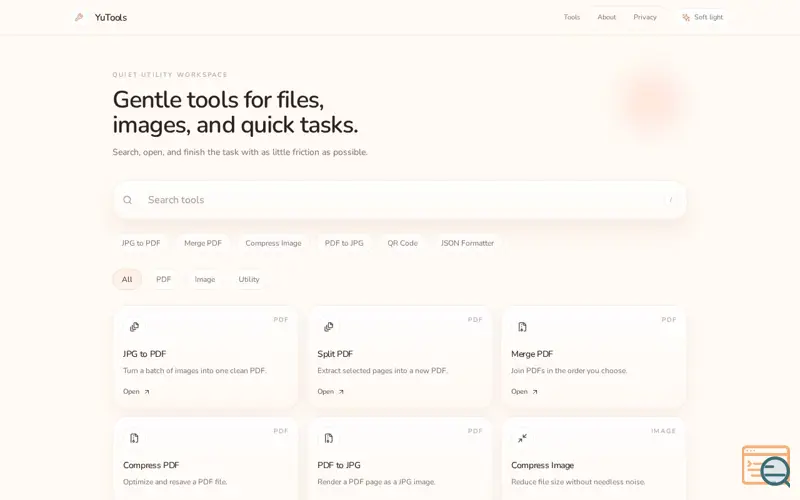Click the QR Code quick chip
Screen dimensions: 800x500
point(402,243)
